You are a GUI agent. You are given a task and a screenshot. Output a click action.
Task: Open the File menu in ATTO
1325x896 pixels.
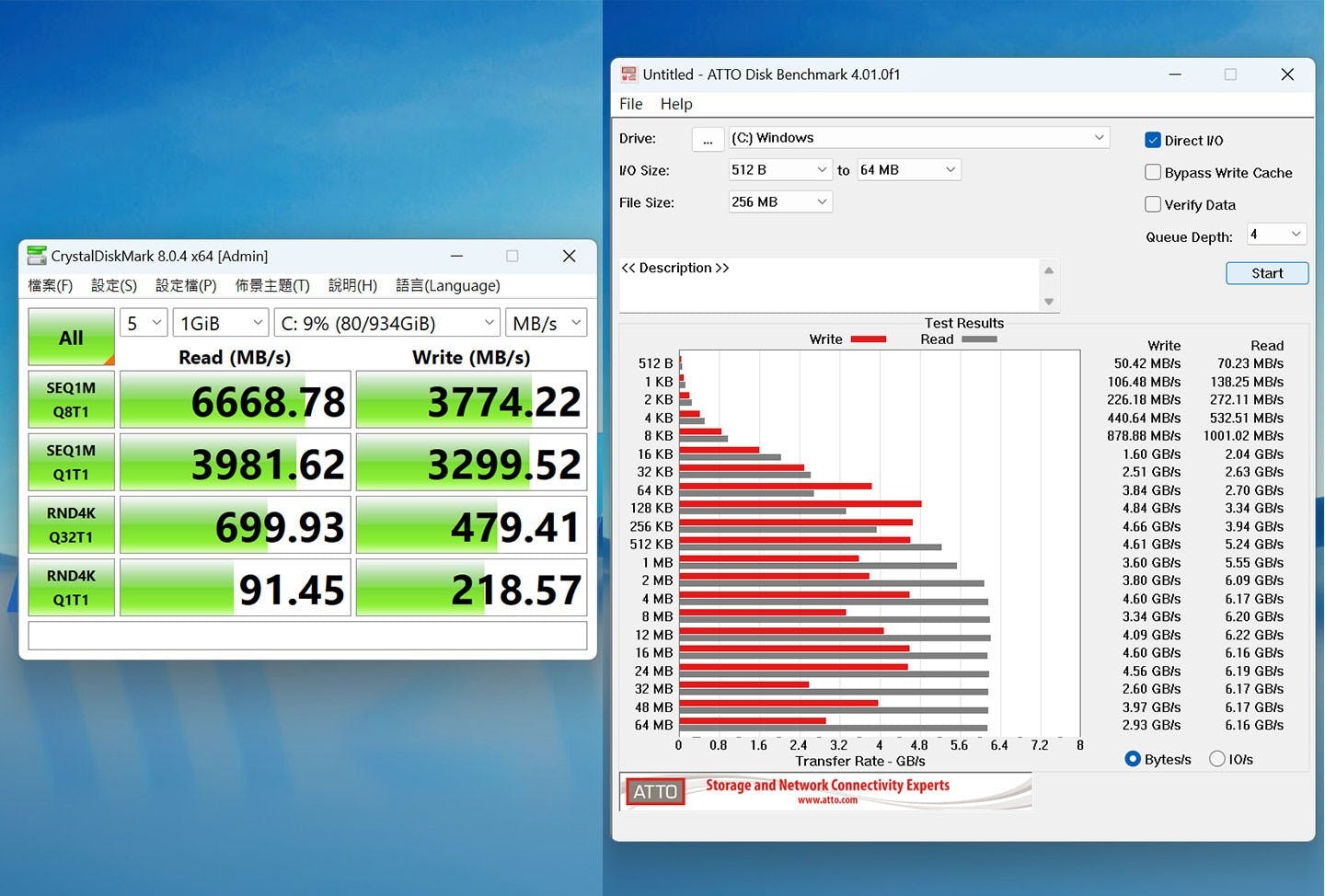pos(631,104)
